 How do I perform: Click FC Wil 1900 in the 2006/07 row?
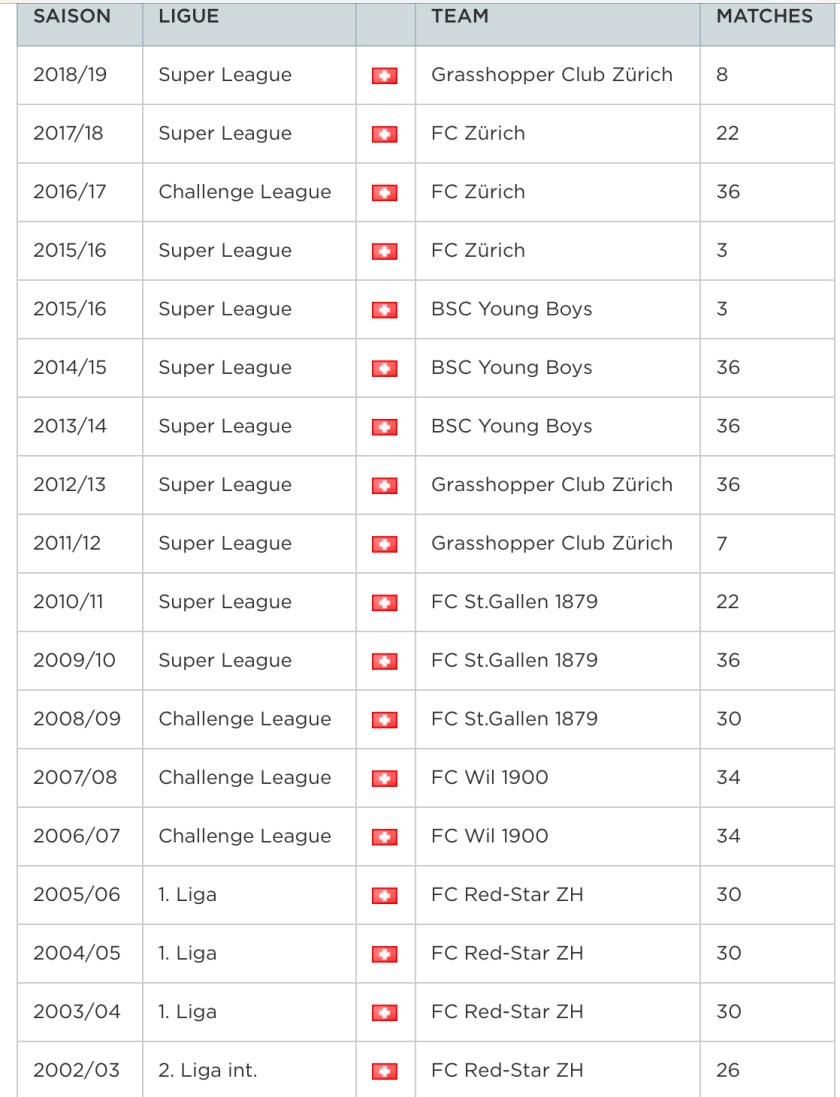coord(490,836)
